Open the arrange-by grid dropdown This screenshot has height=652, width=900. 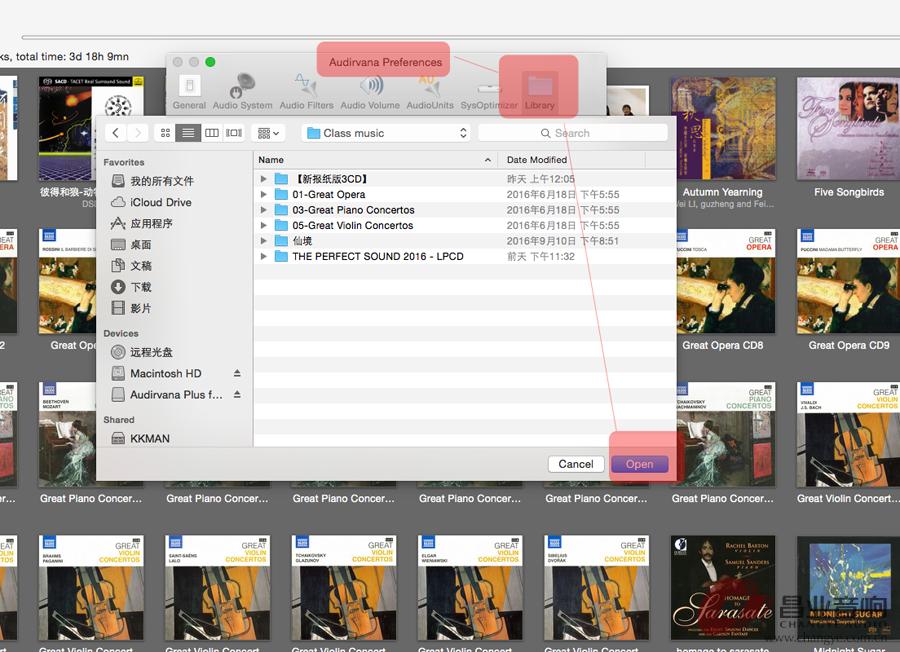268,133
